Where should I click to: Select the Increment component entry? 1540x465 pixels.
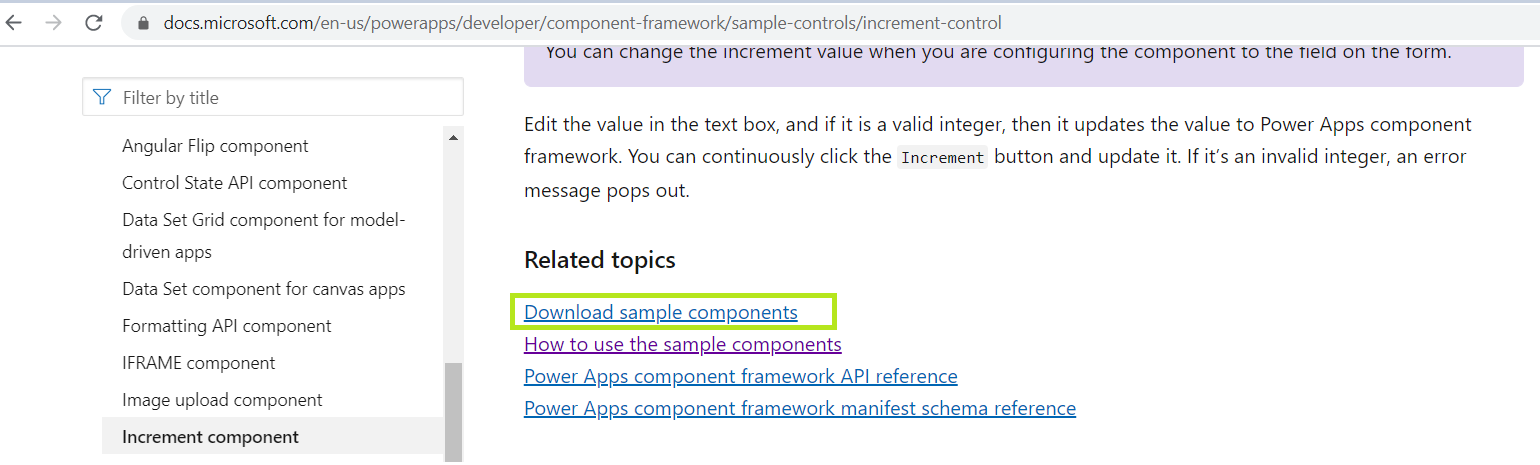(210, 437)
